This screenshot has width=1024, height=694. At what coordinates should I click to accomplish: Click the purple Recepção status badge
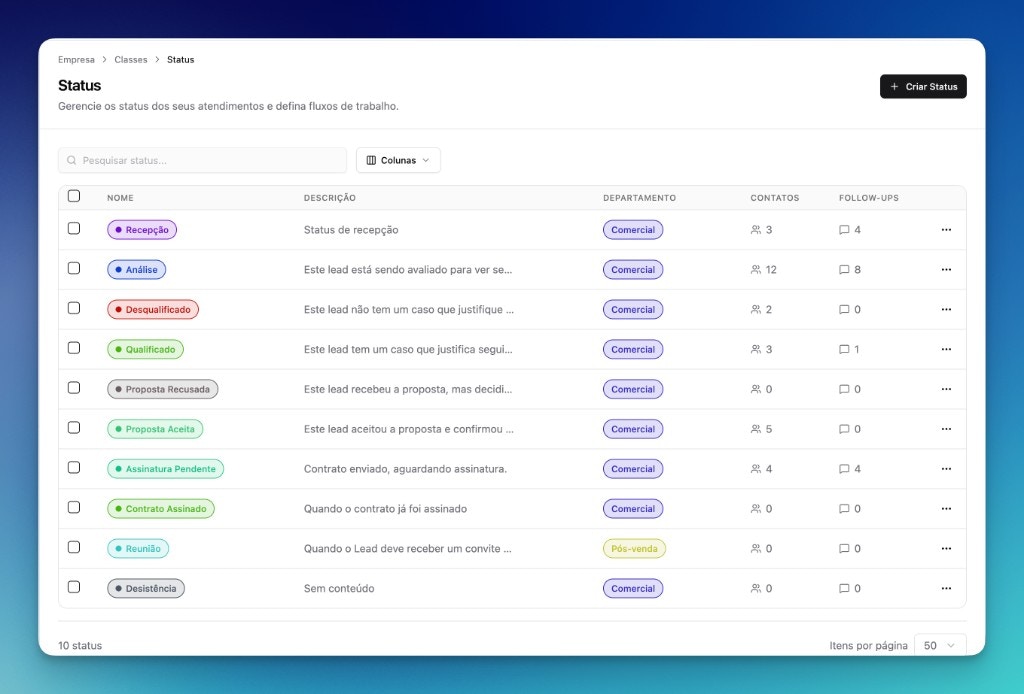point(142,229)
